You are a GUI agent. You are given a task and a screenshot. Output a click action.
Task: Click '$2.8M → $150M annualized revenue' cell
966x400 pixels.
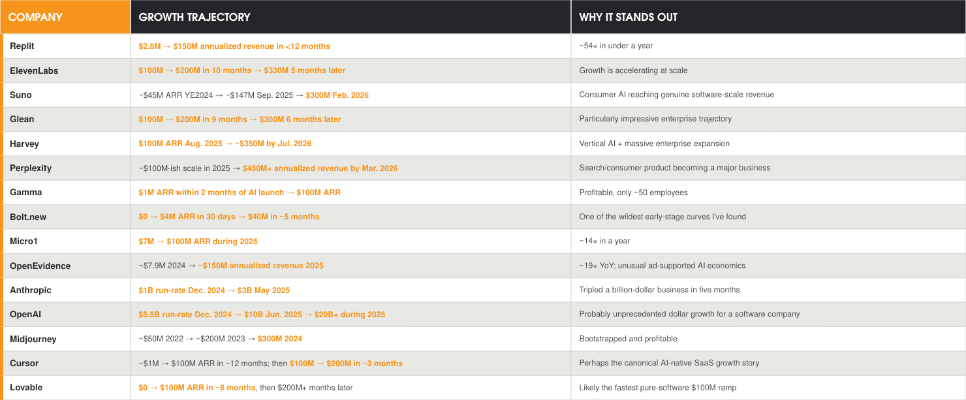351,46
